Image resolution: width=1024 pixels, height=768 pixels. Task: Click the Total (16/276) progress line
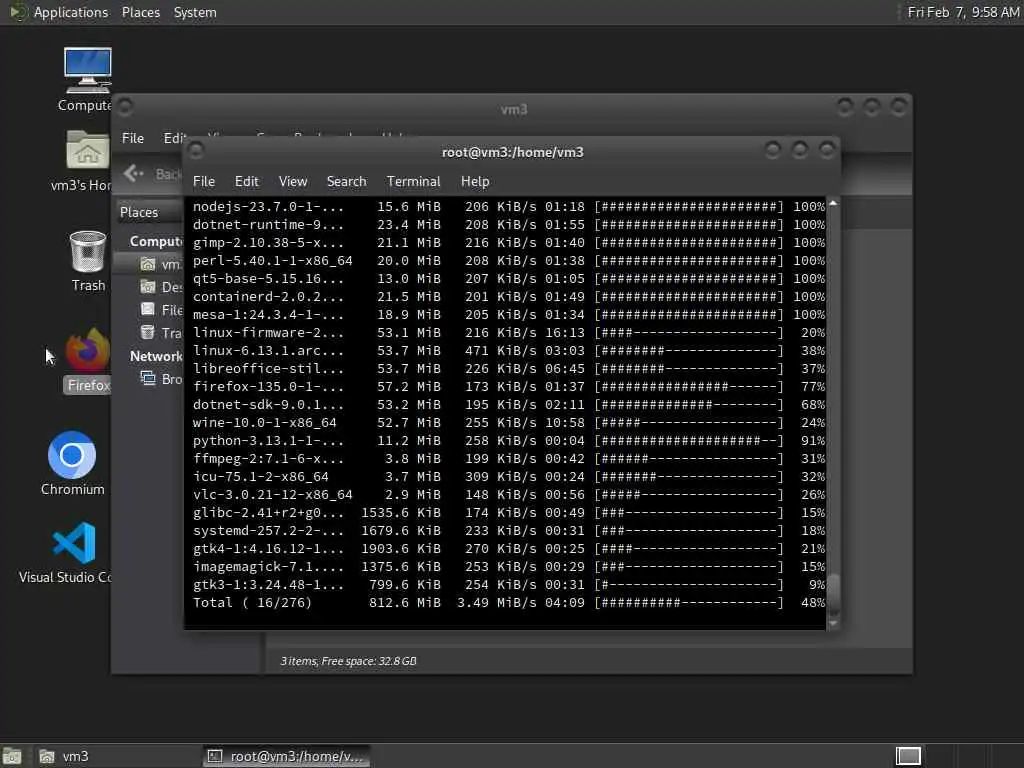click(x=509, y=603)
